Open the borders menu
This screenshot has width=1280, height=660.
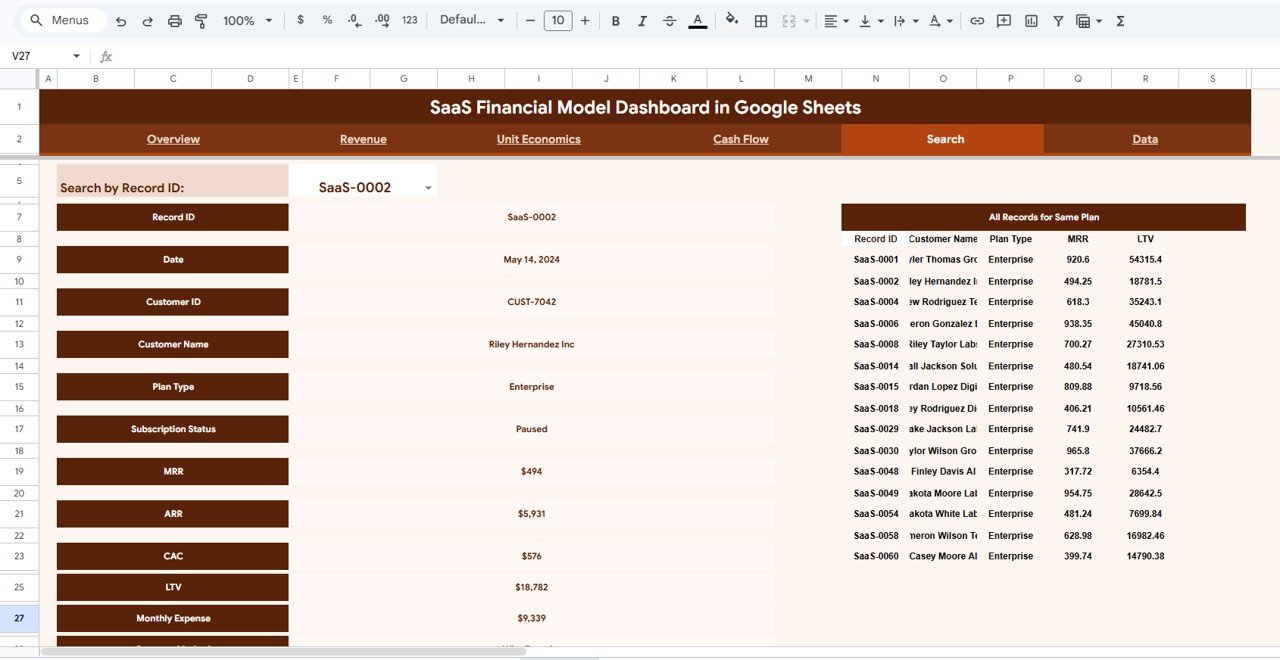tap(760, 19)
